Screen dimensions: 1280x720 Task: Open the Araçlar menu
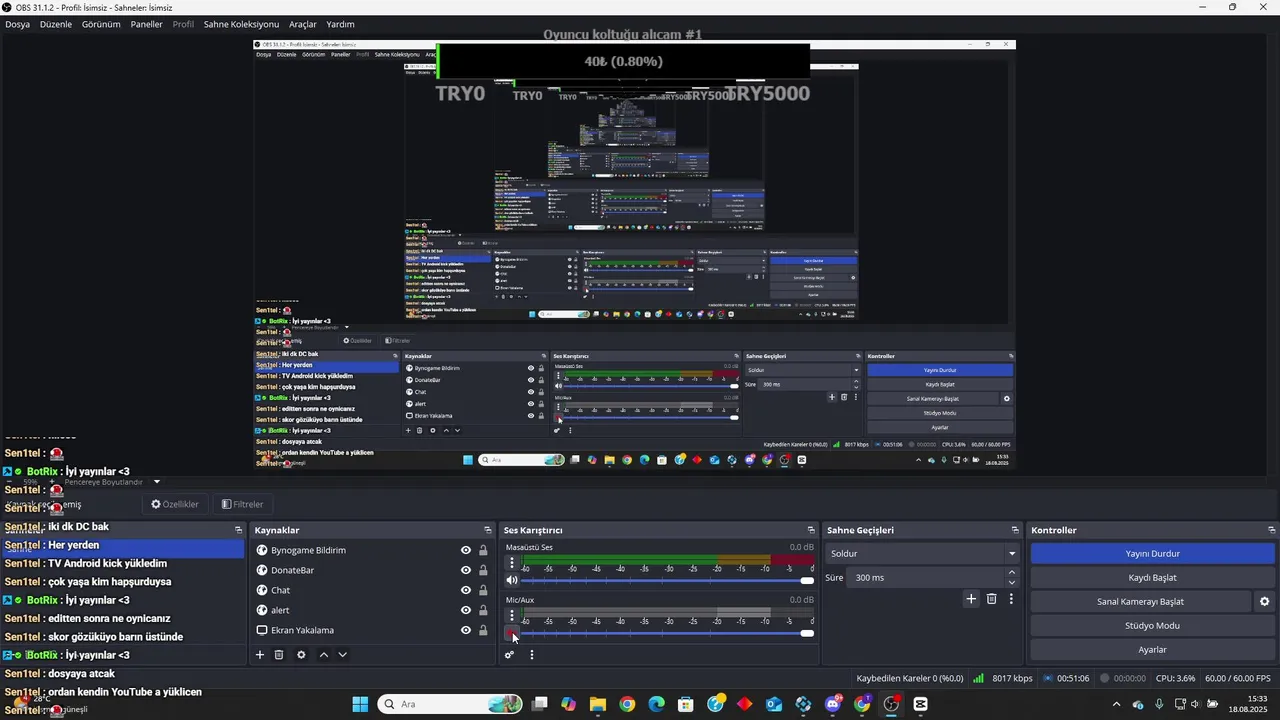[303, 24]
